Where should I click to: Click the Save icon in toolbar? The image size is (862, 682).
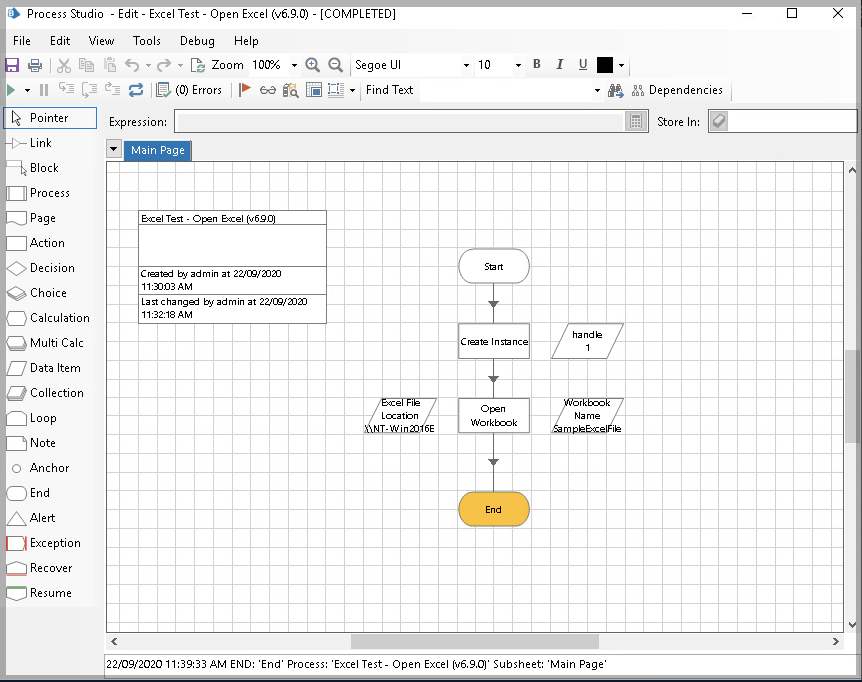click(x=12, y=65)
